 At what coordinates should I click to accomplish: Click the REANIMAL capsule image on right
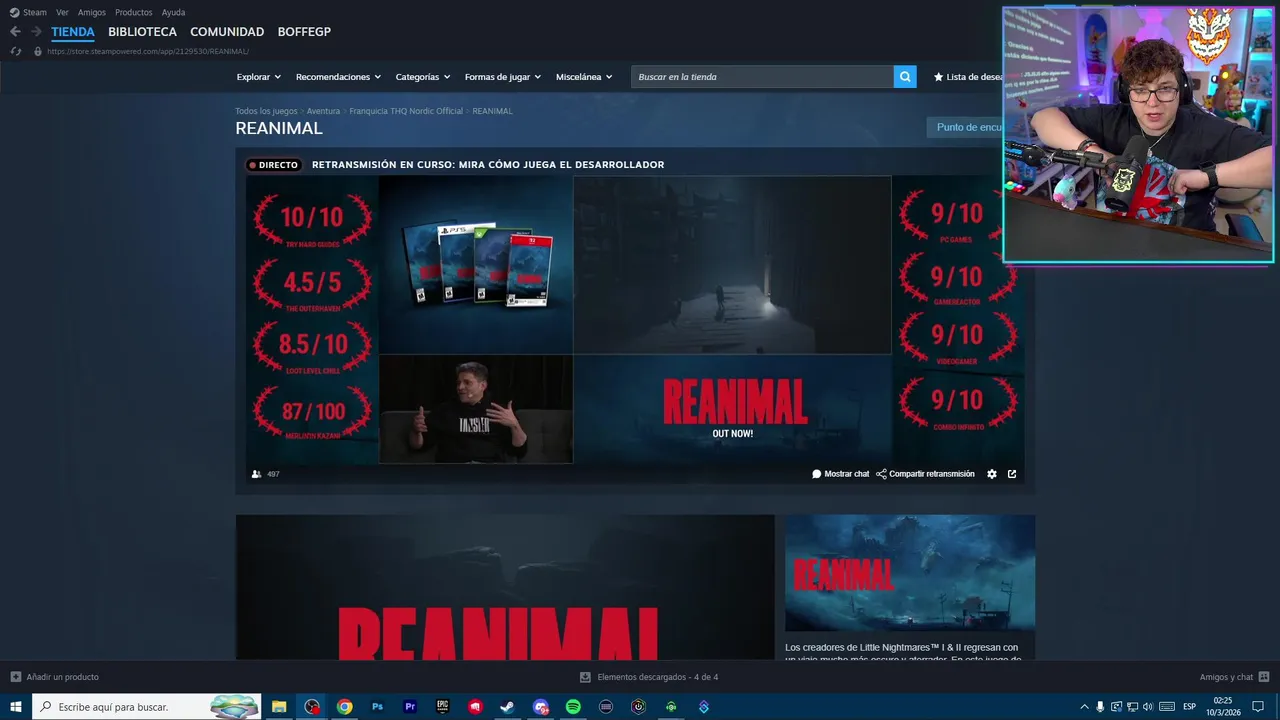click(x=910, y=574)
